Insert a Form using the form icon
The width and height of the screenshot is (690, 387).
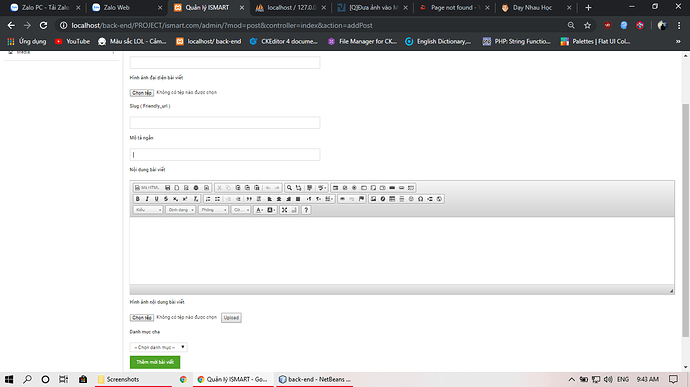335,188
